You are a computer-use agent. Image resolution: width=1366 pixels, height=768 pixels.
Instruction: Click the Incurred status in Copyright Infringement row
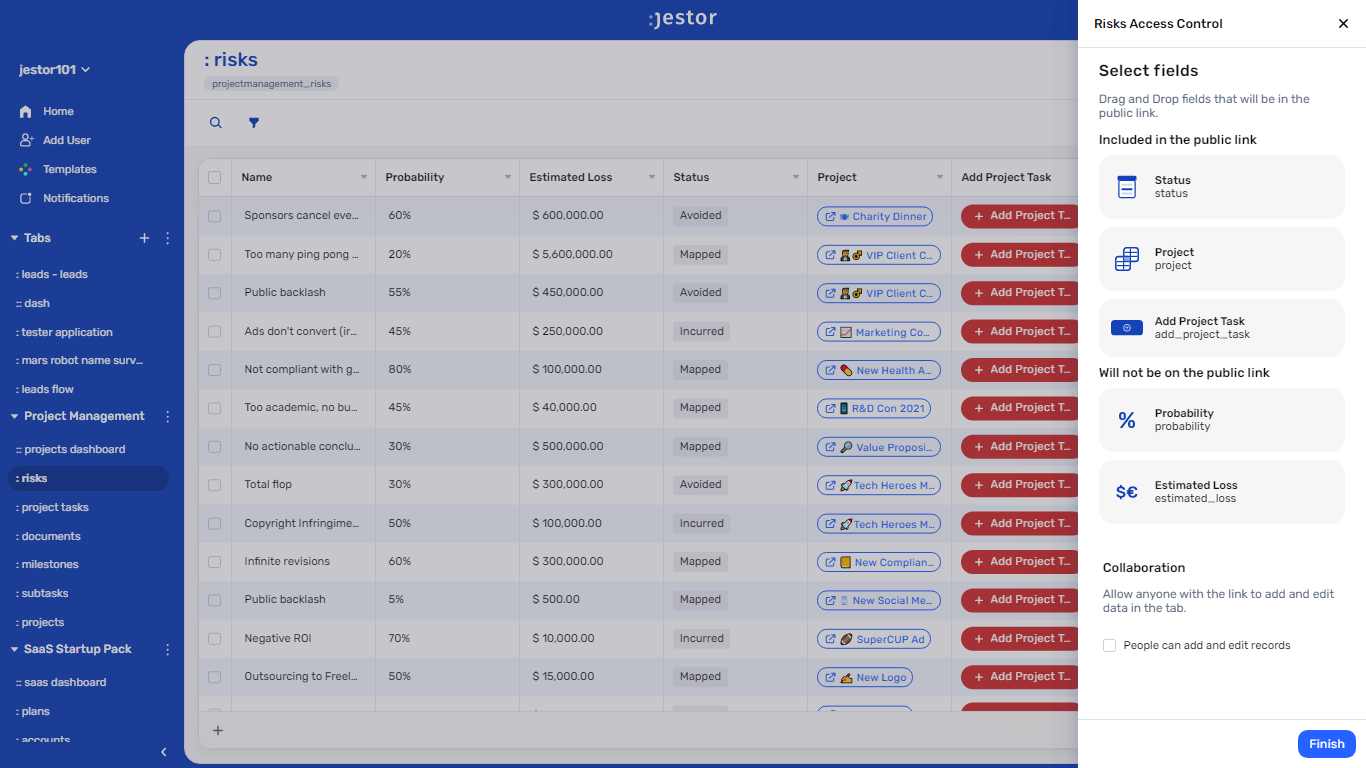click(701, 523)
